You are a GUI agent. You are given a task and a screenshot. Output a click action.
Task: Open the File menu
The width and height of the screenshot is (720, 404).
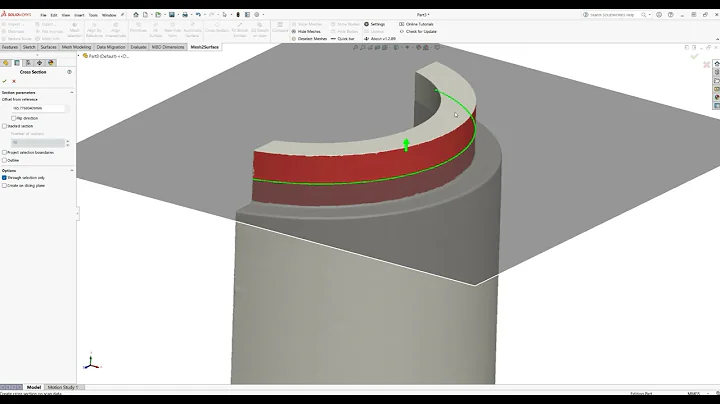click(43, 15)
